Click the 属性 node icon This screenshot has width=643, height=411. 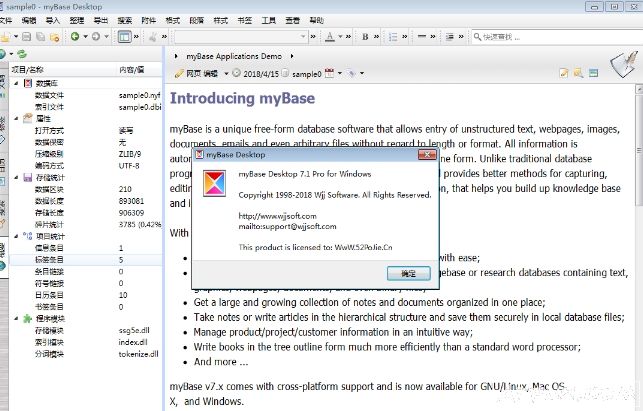[27, 118]
